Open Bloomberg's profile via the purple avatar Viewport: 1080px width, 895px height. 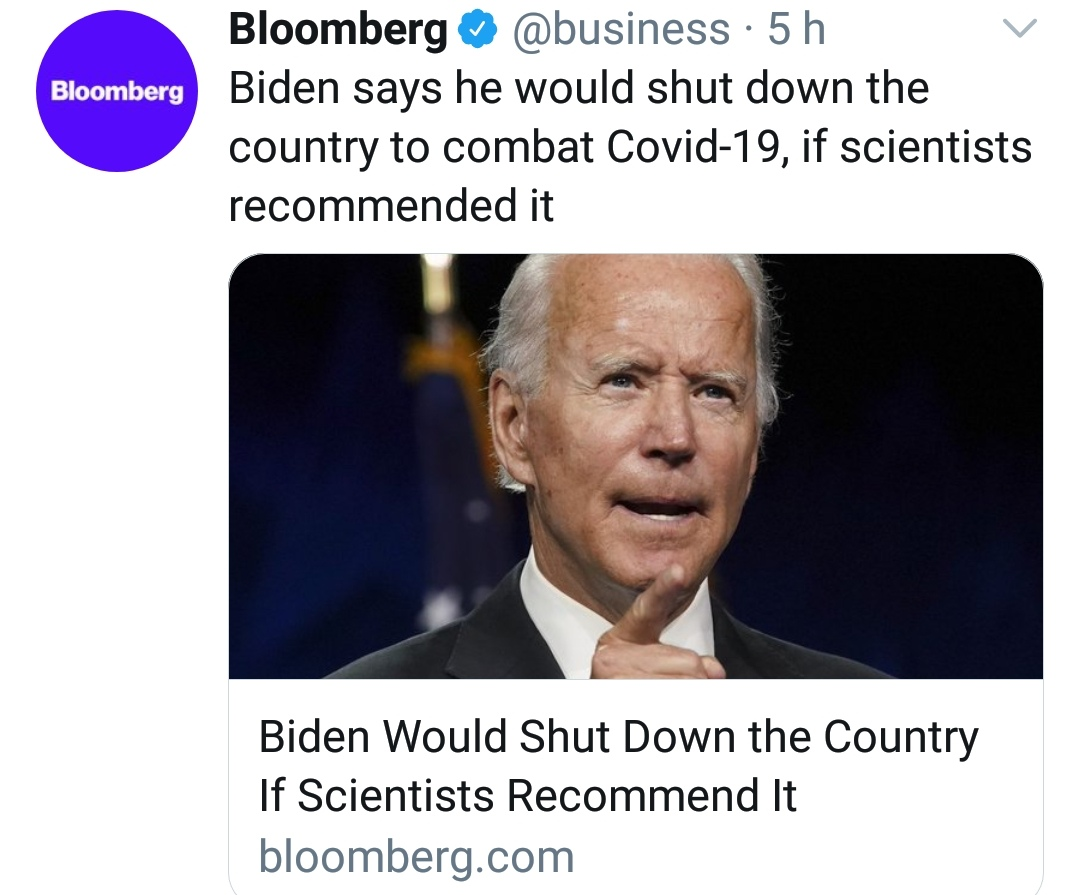pos(115,90)
